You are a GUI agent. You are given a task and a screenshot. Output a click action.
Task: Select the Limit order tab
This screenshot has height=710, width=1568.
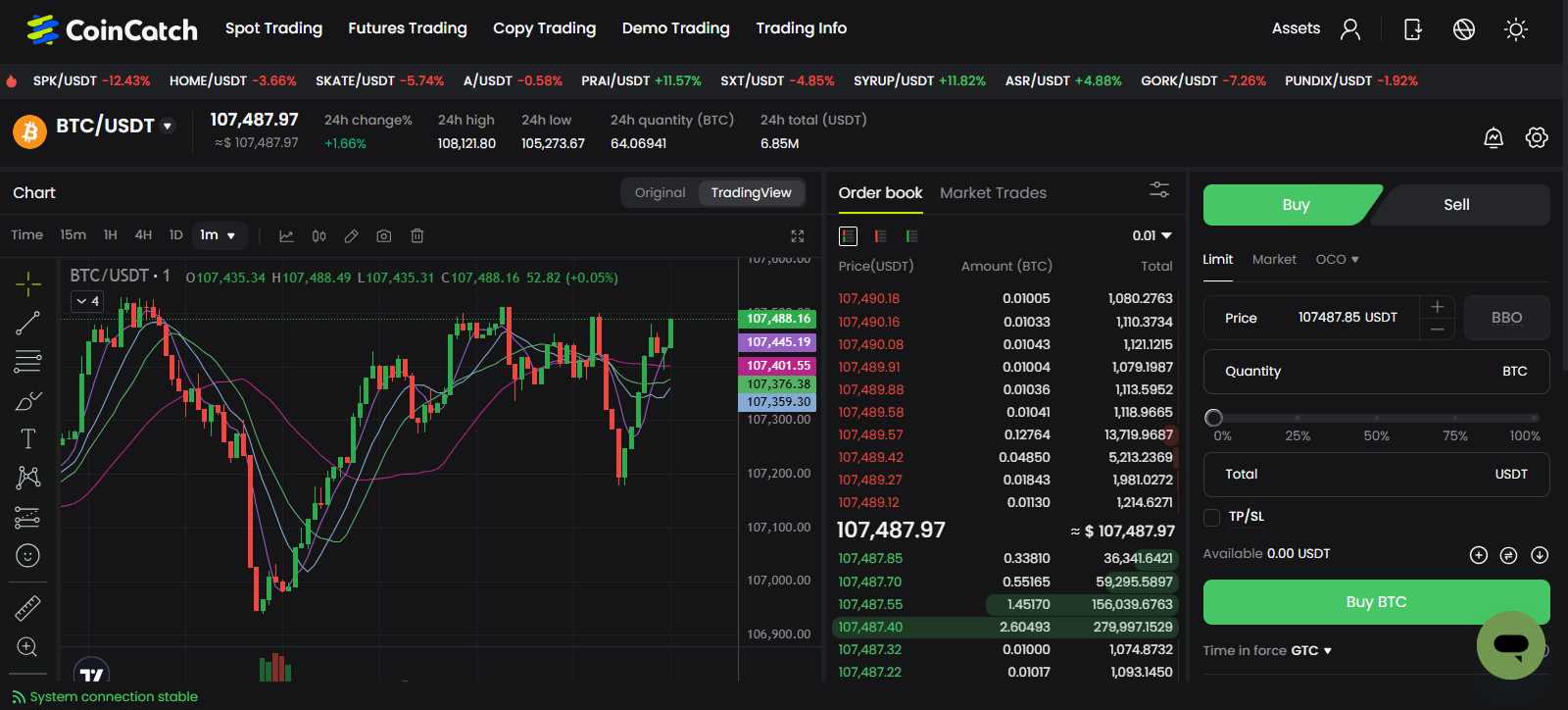tap(1218, 260)
